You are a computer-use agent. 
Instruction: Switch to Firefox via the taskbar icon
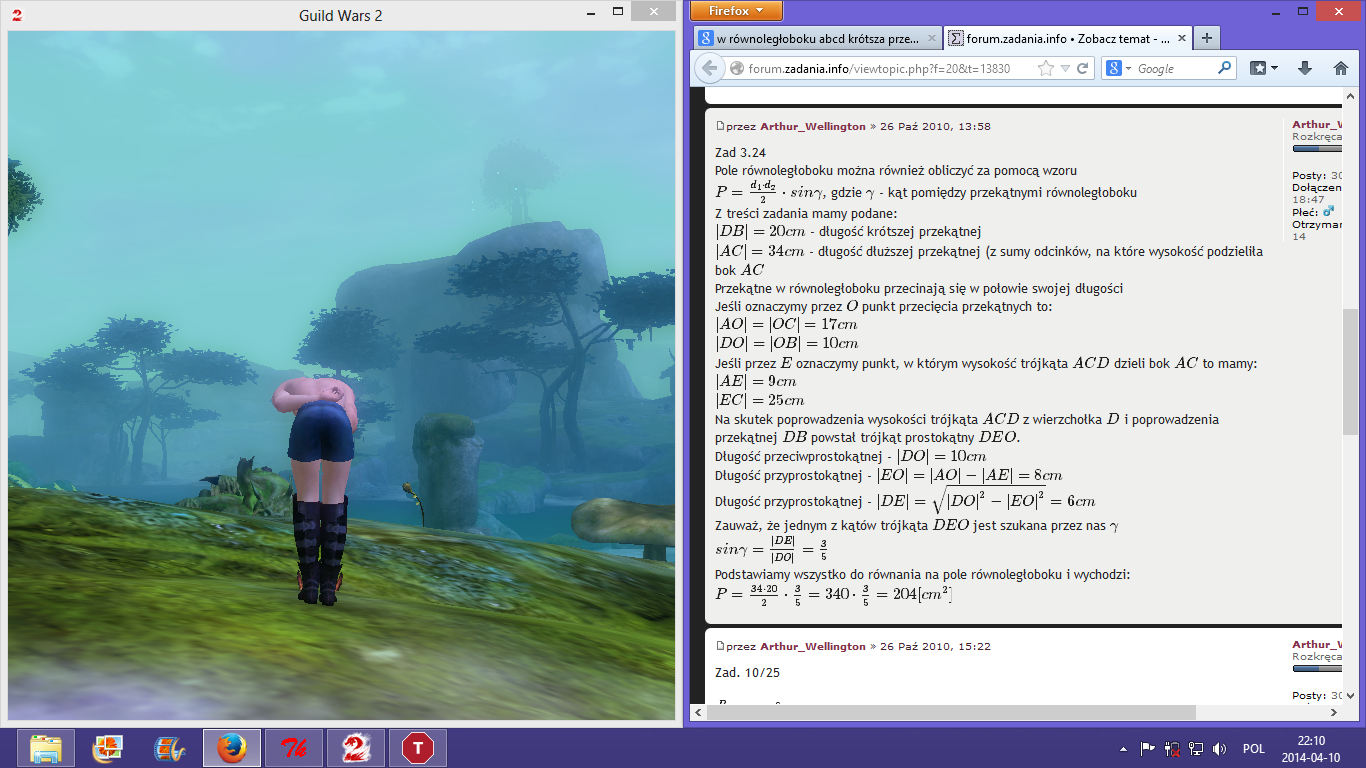click(x=232, y=748)
